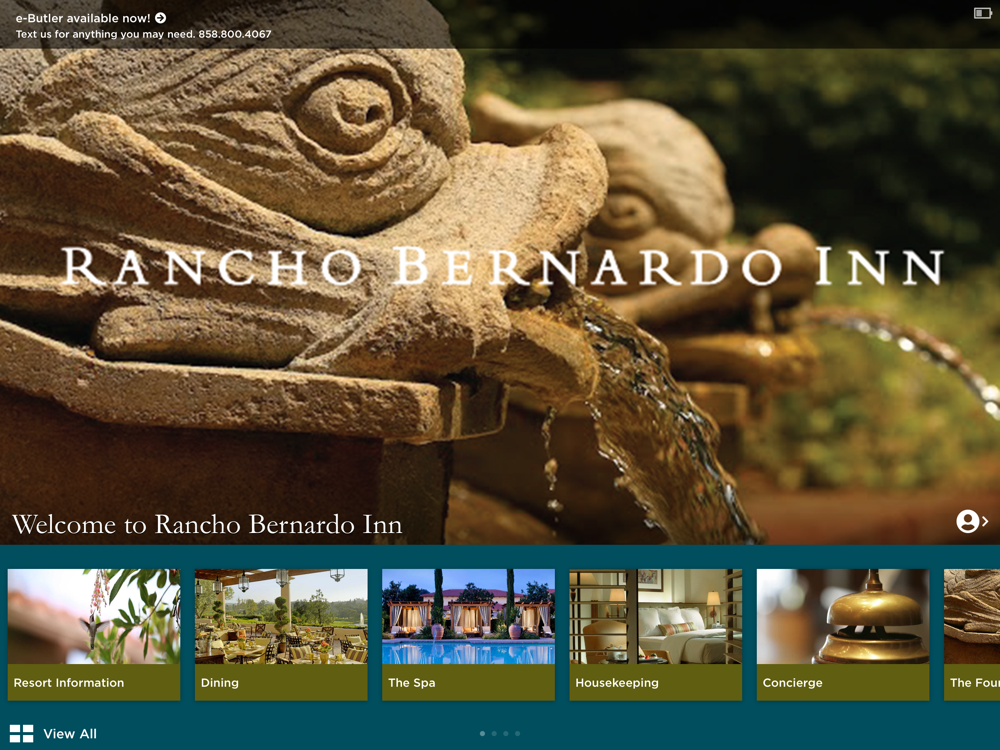This screenshot has width=1000, height=750.
Task: Select the View All label
Action: [70, 733]
